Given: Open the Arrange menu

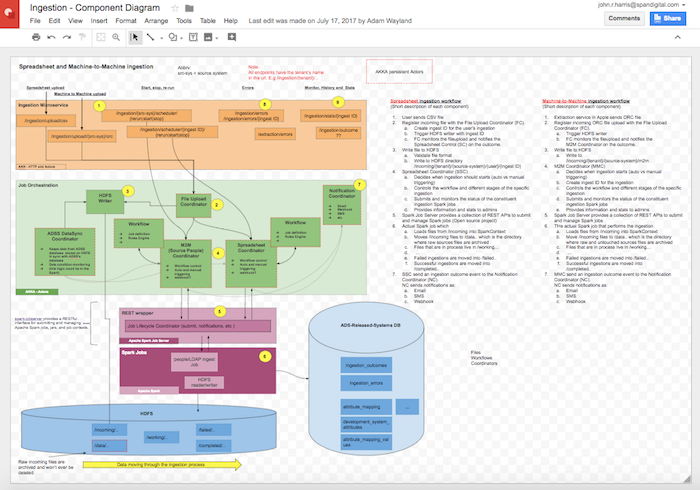Looking at the screenshot, I should [156, 21].
